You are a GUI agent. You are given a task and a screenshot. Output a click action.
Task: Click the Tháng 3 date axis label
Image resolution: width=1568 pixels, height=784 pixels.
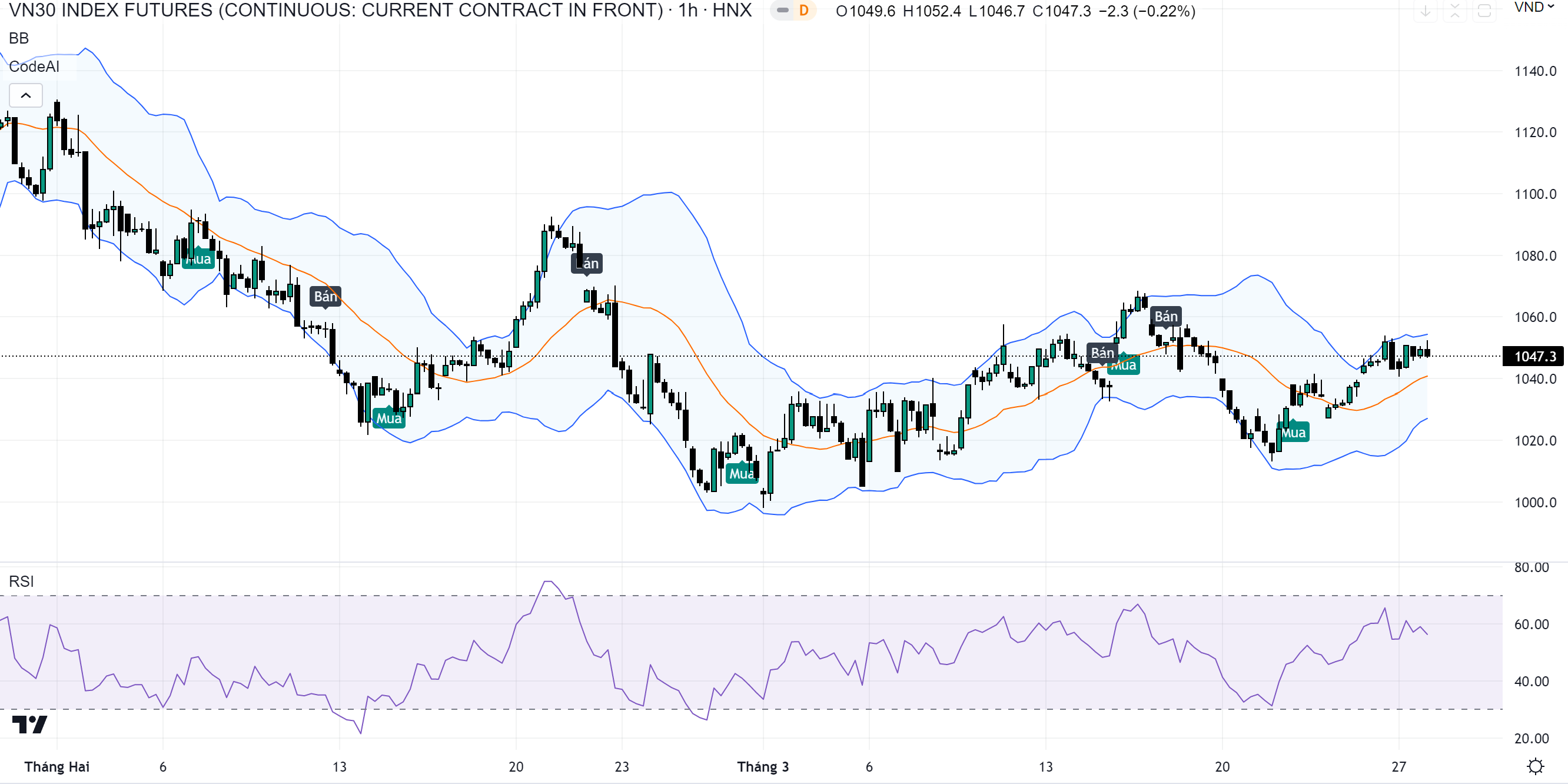[x=763, y=766]
